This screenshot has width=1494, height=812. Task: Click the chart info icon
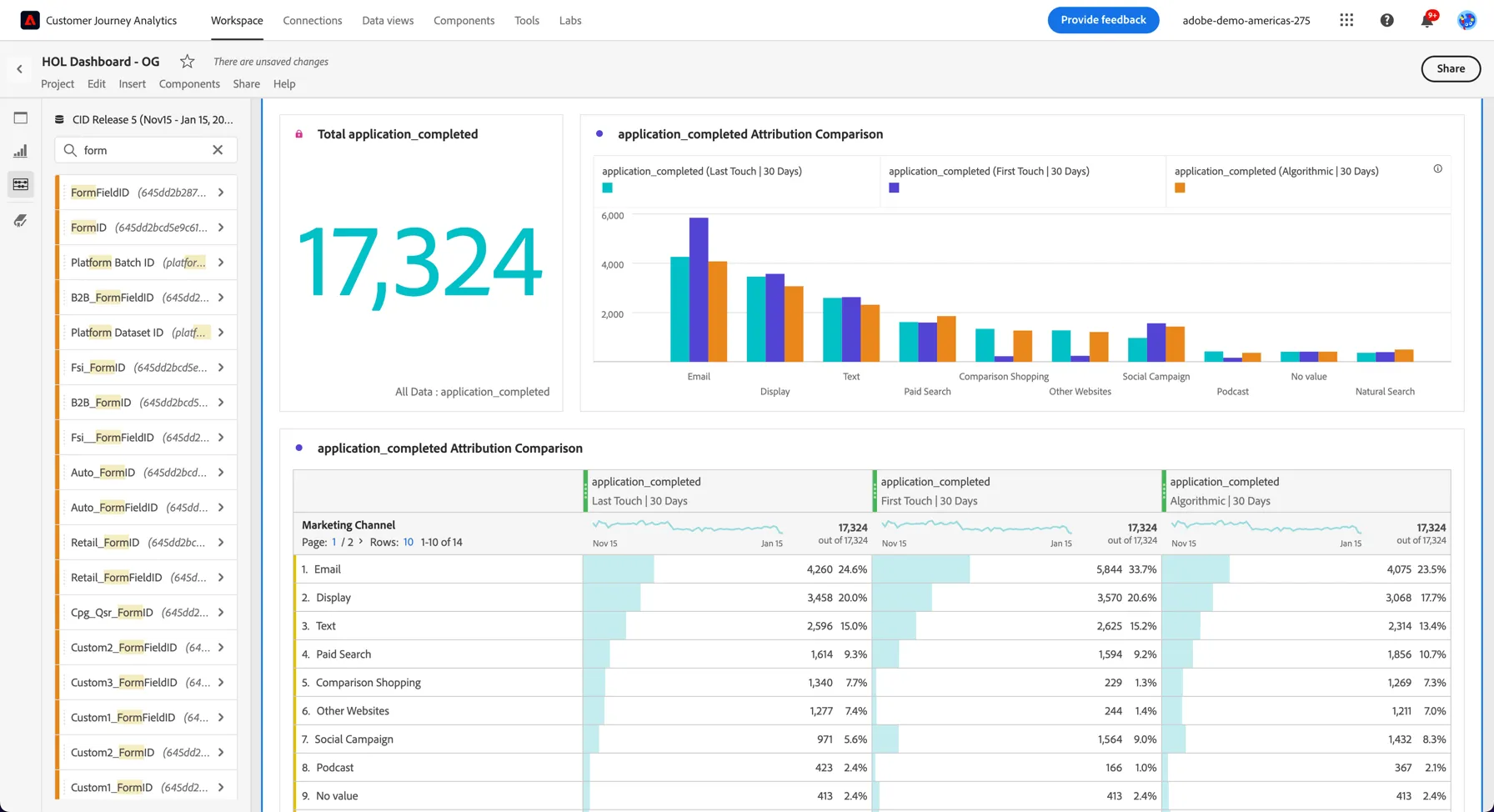(1438, 168)
